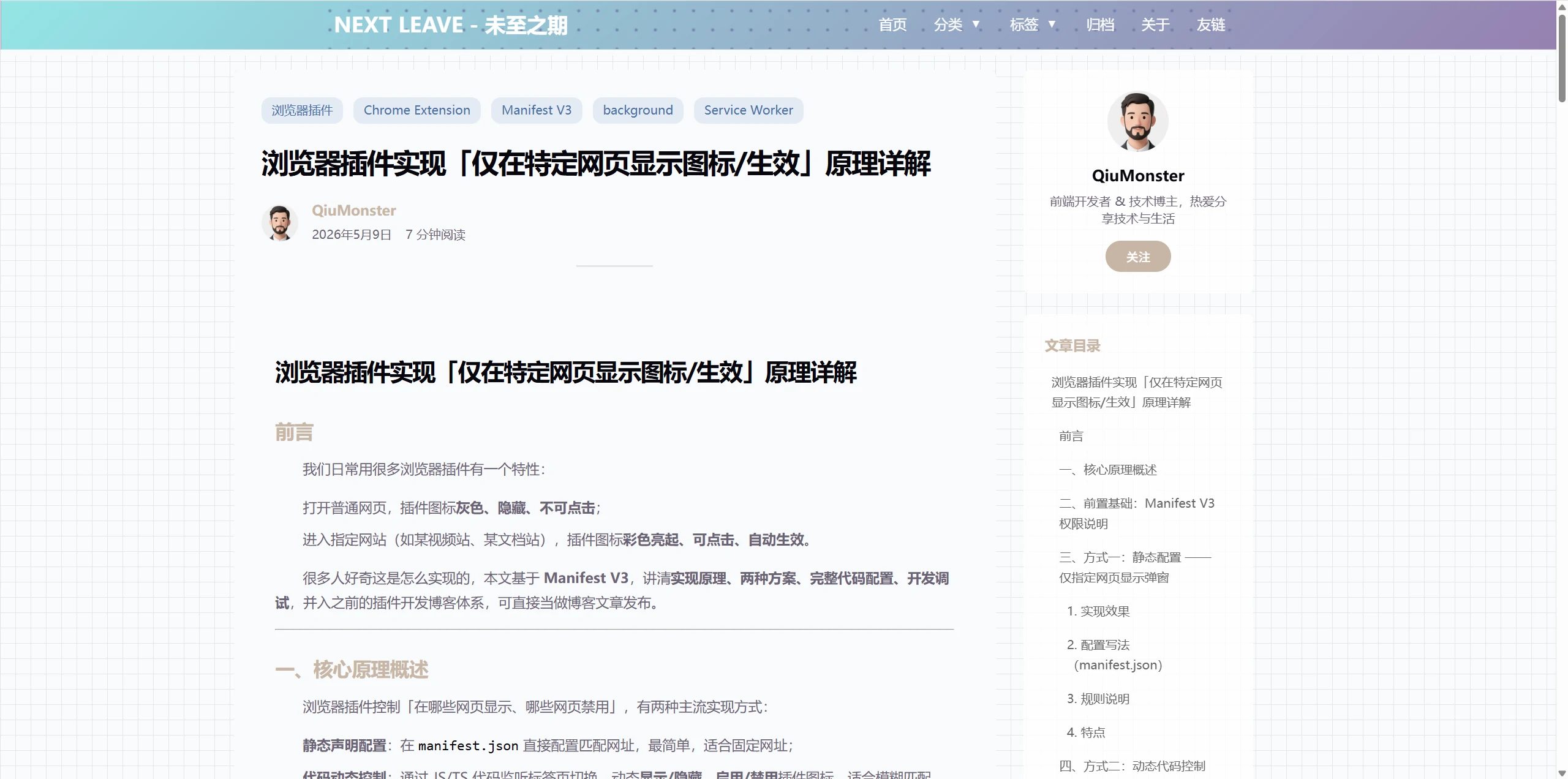Jump to 一、核心原理概述 in contents
This screenshot has width=1568, height=779.
coord(1108,470)
